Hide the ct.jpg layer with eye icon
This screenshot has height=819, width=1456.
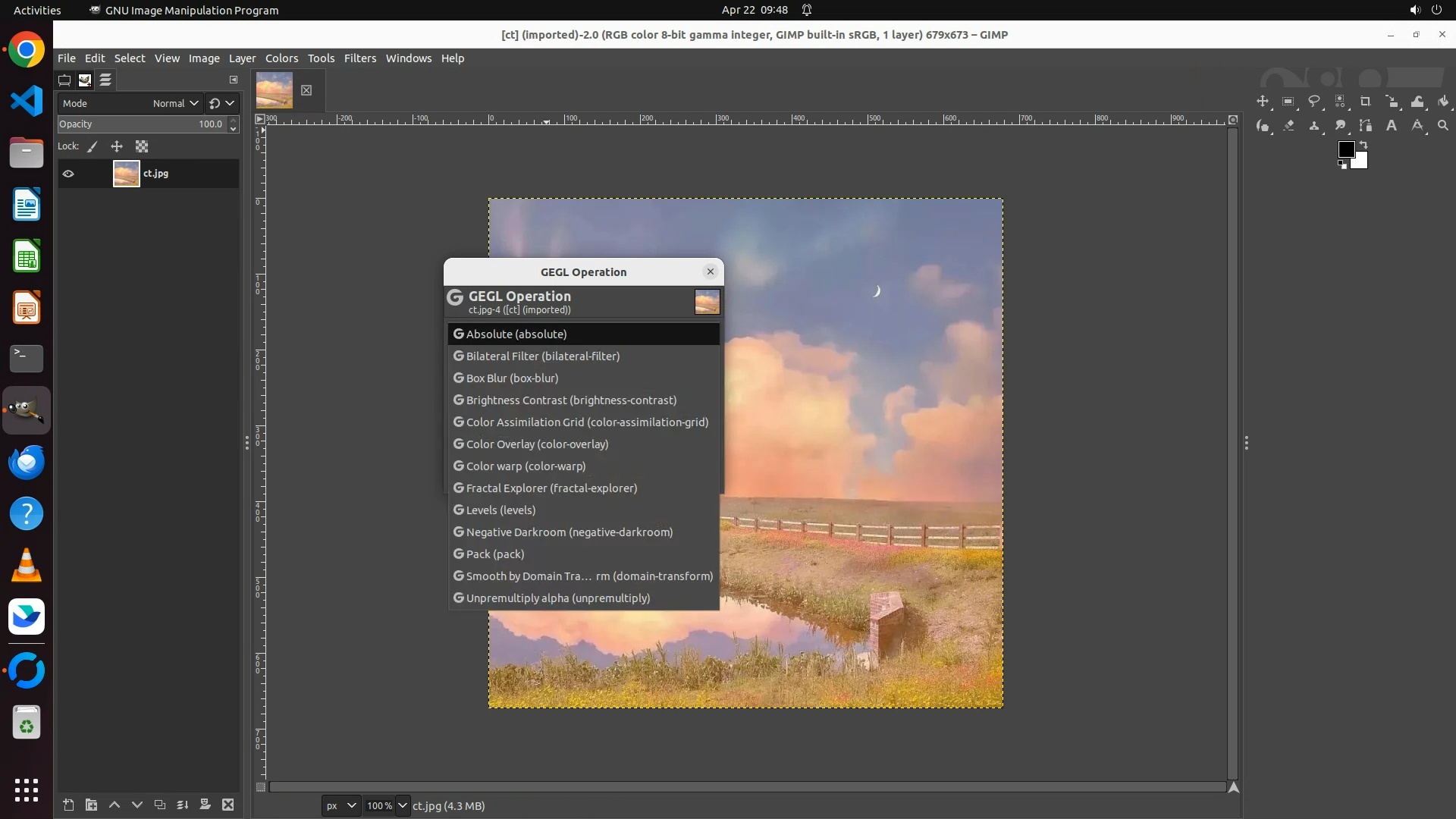click(x=68, y=174)
